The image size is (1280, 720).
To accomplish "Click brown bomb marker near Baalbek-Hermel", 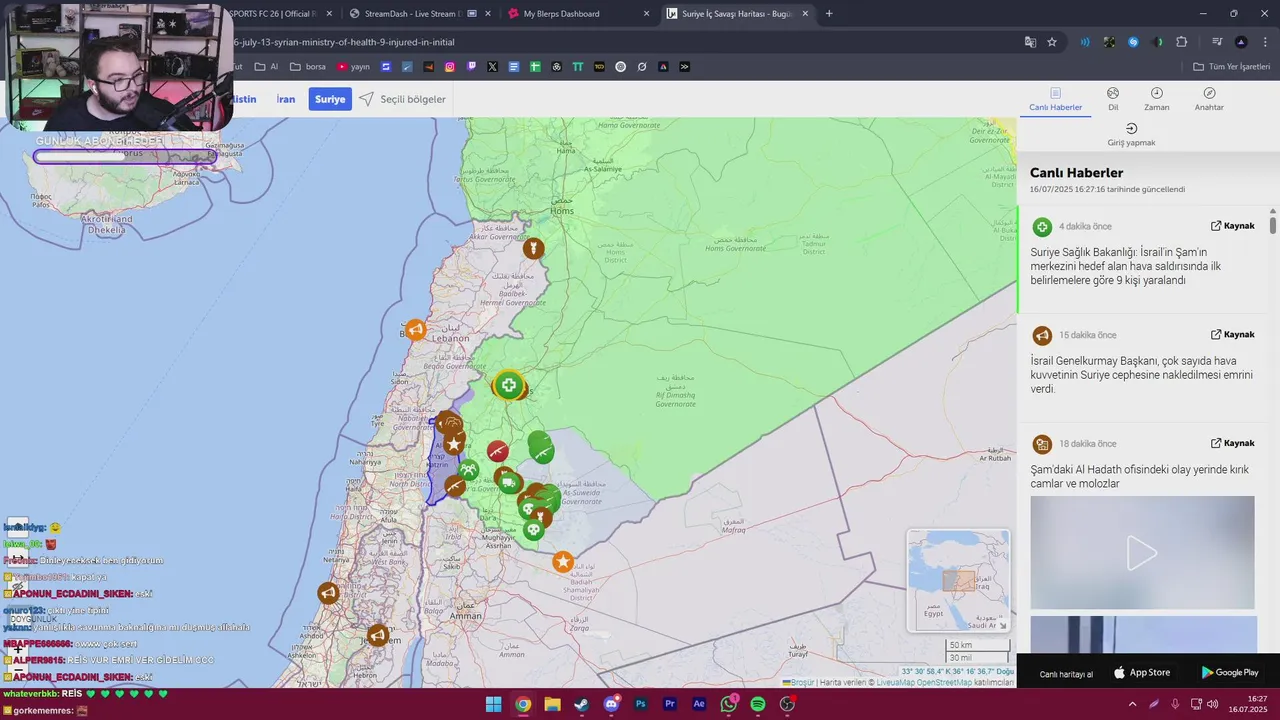I will 534,248.
